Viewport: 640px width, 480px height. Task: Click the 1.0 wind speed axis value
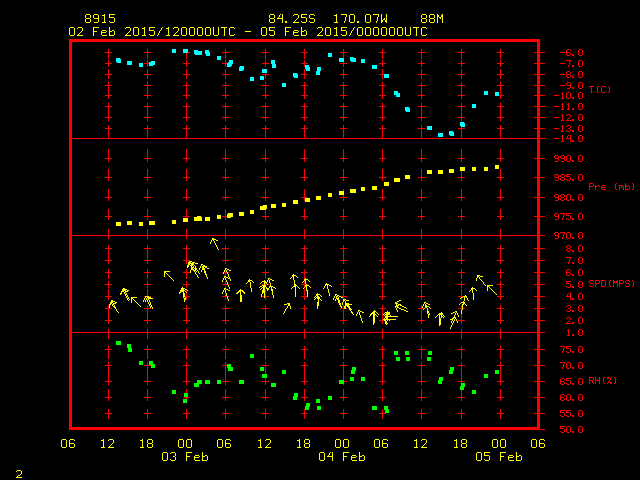click(x=574, y=333)
